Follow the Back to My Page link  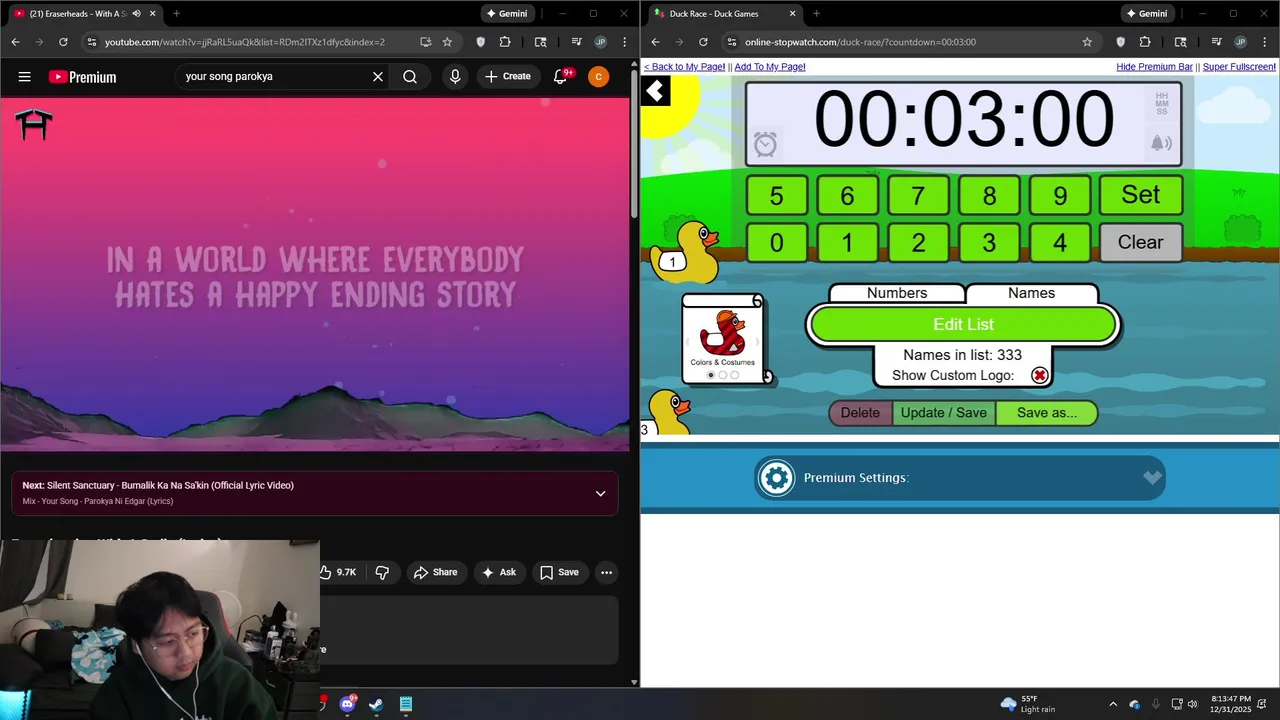point(685,67)
